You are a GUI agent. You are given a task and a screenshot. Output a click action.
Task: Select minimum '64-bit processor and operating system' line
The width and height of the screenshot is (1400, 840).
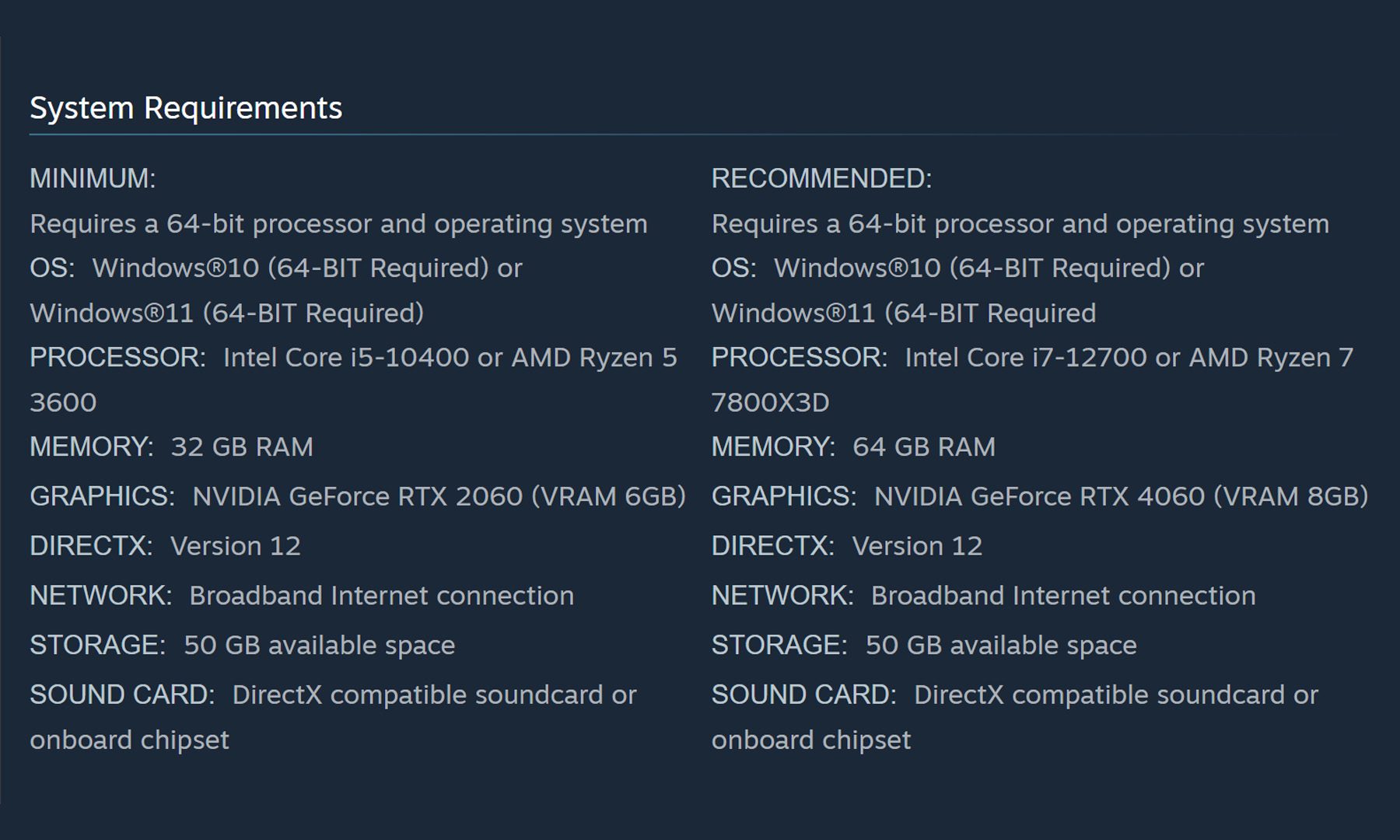(338, 224)
